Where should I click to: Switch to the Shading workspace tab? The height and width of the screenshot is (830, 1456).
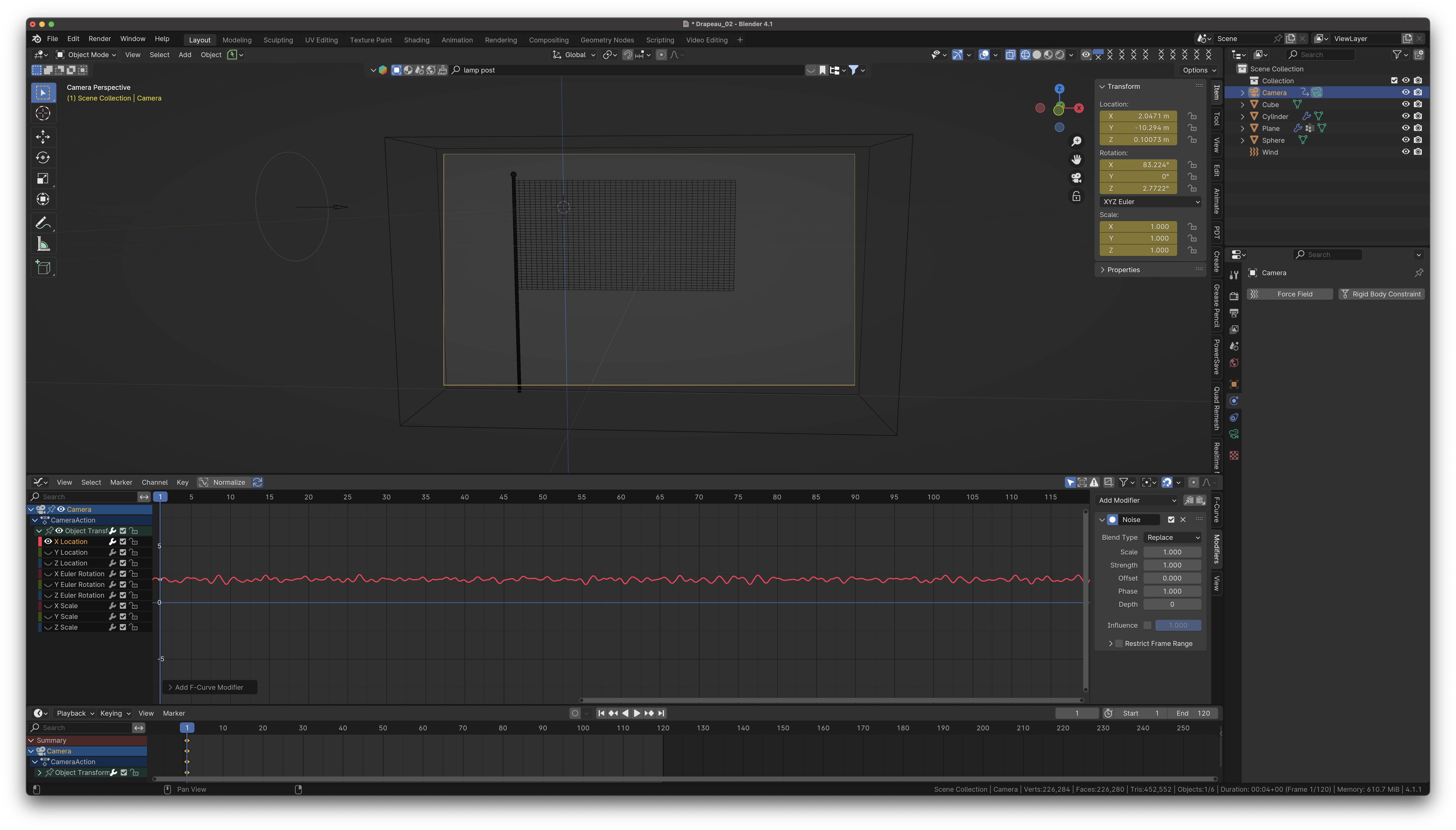click(x=417, y=40)
